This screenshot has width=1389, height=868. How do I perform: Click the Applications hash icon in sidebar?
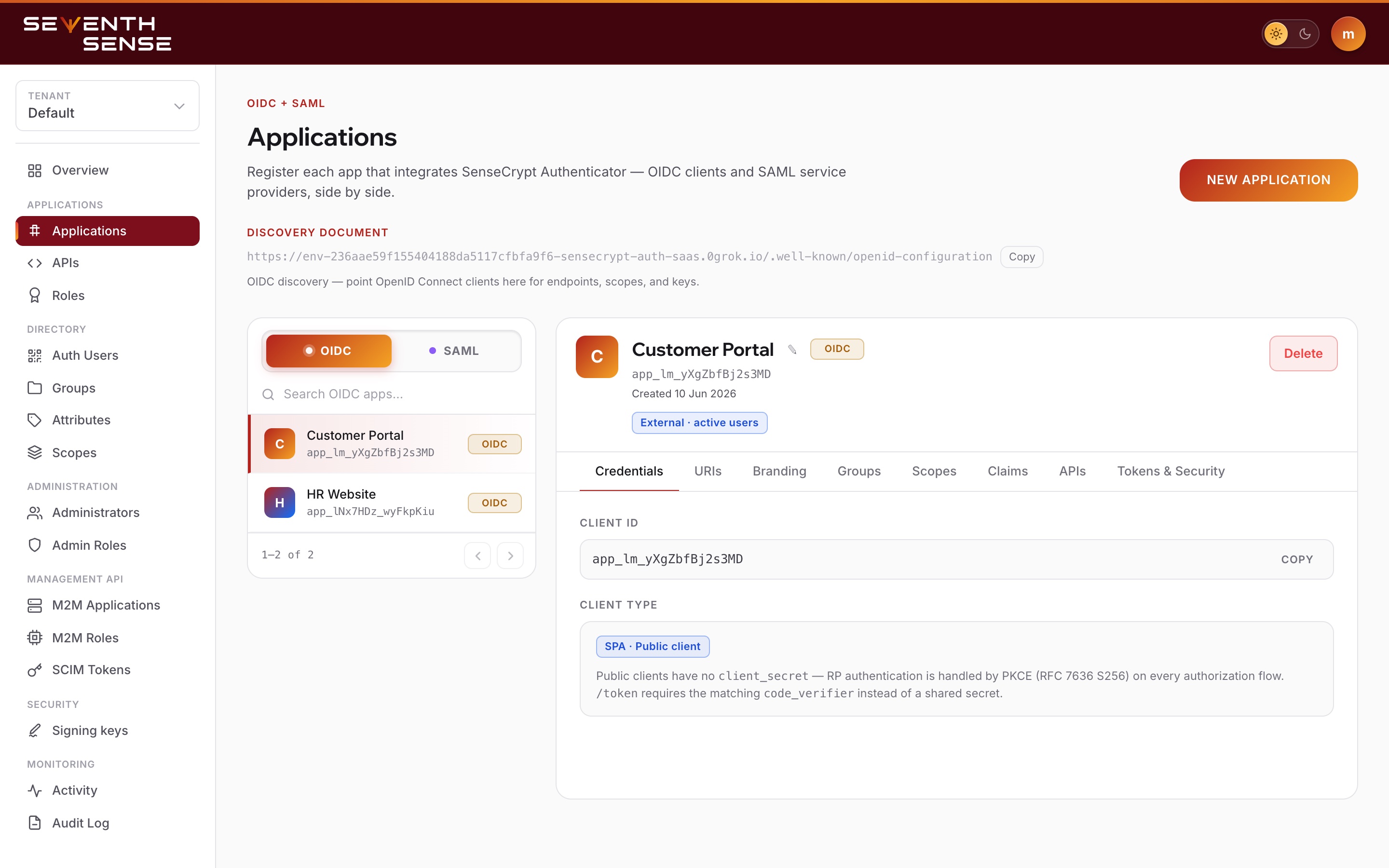[x=34, y=231]
